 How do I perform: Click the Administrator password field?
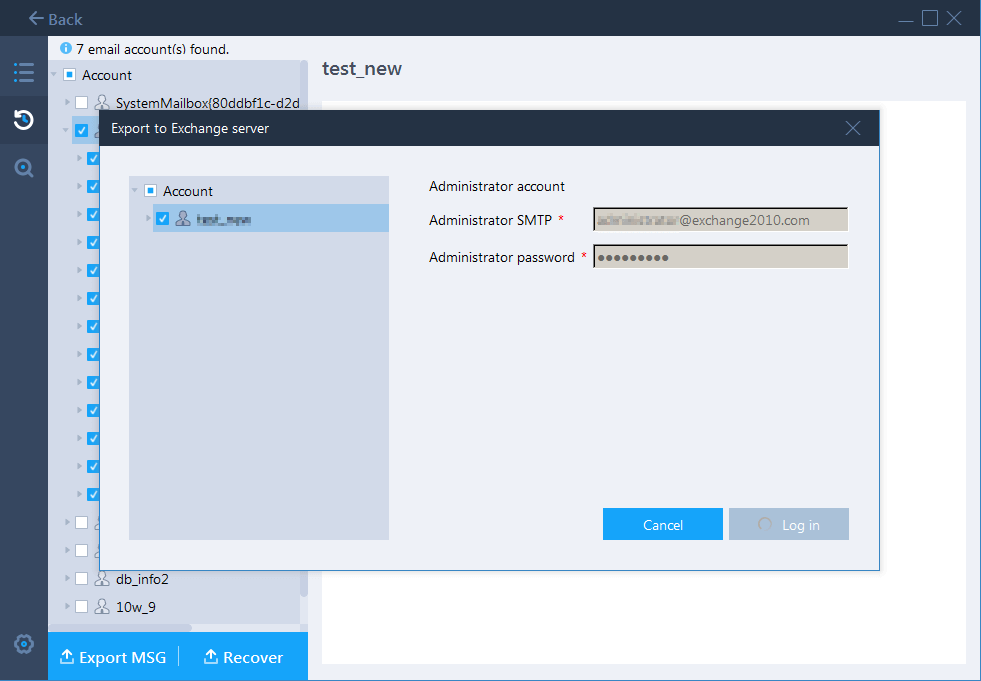(x=720, y=257)
